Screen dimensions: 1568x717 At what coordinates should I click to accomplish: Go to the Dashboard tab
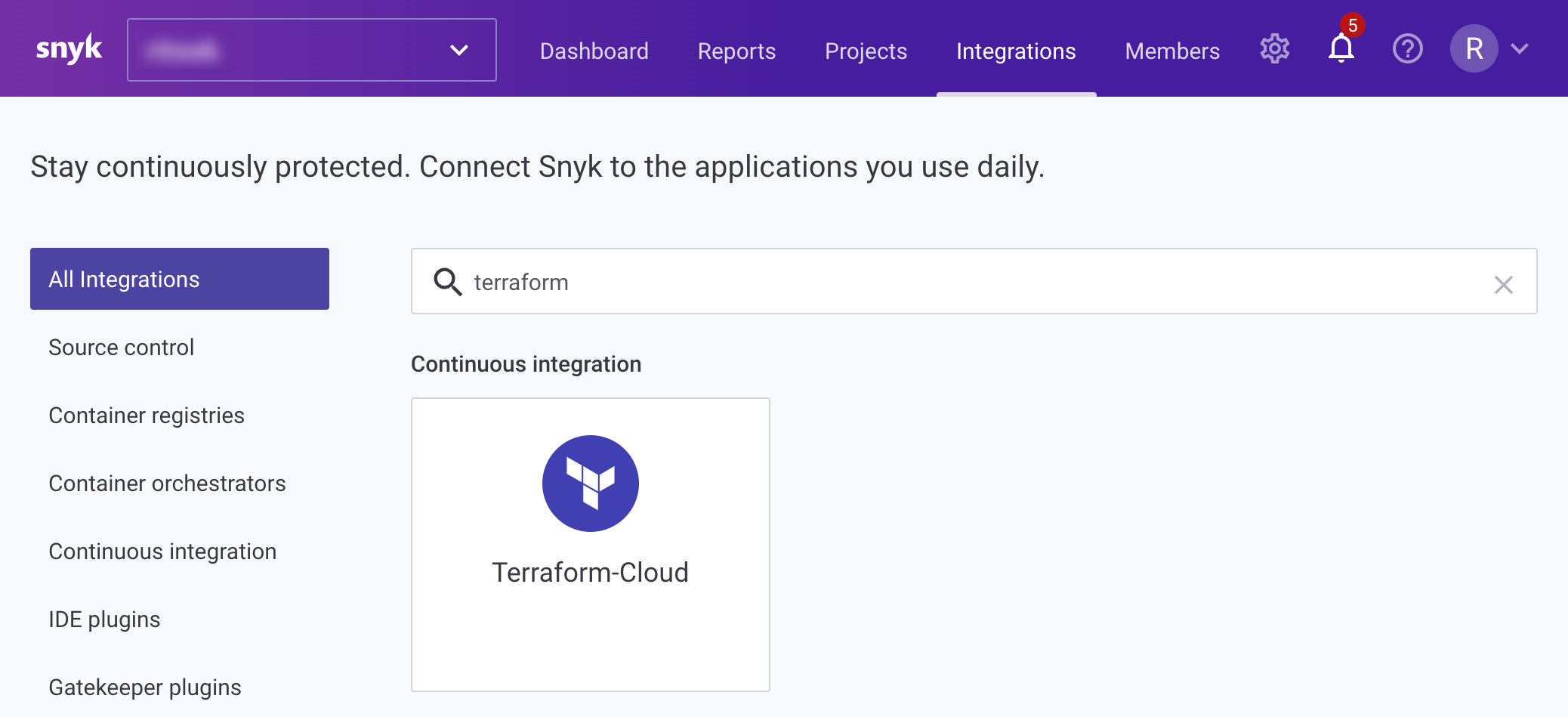[x=594, y=51]
